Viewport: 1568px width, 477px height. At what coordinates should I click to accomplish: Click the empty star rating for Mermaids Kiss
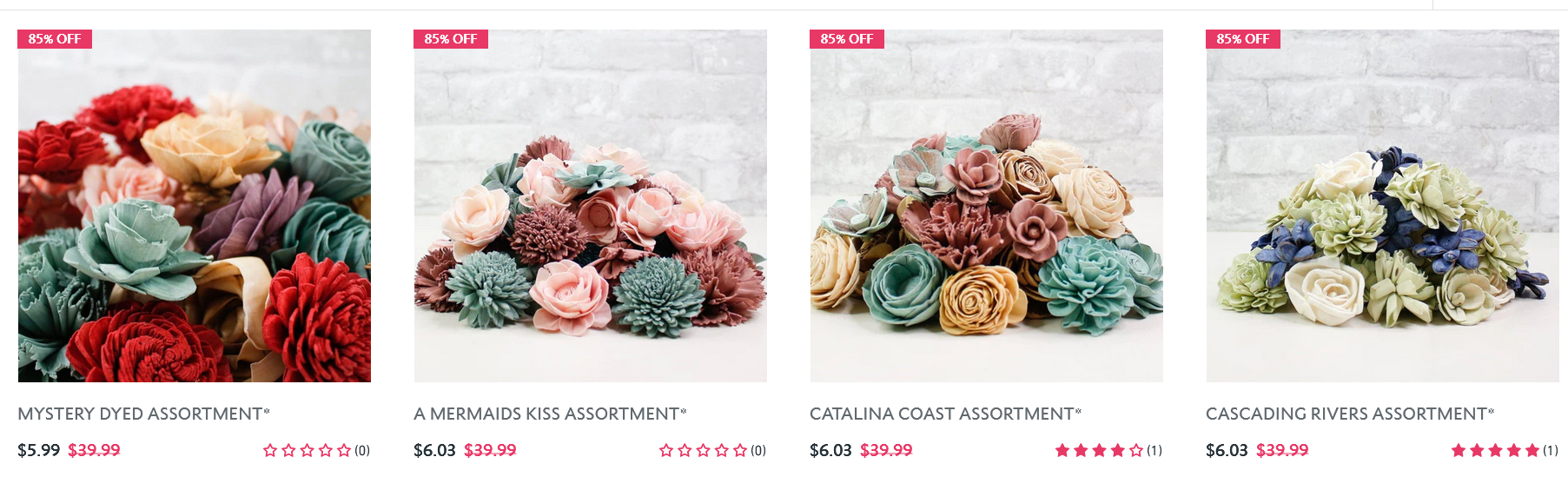pyautogui.click(x=703, y=450)
